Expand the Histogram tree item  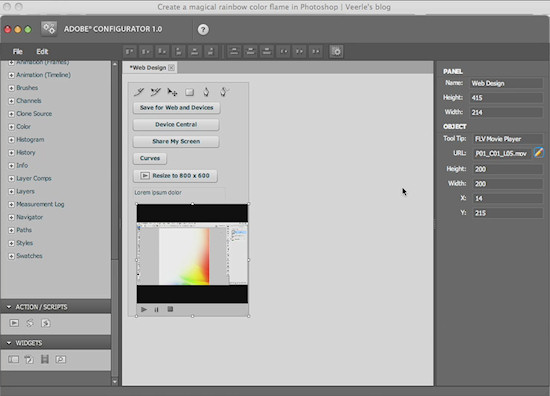[11, 140]
